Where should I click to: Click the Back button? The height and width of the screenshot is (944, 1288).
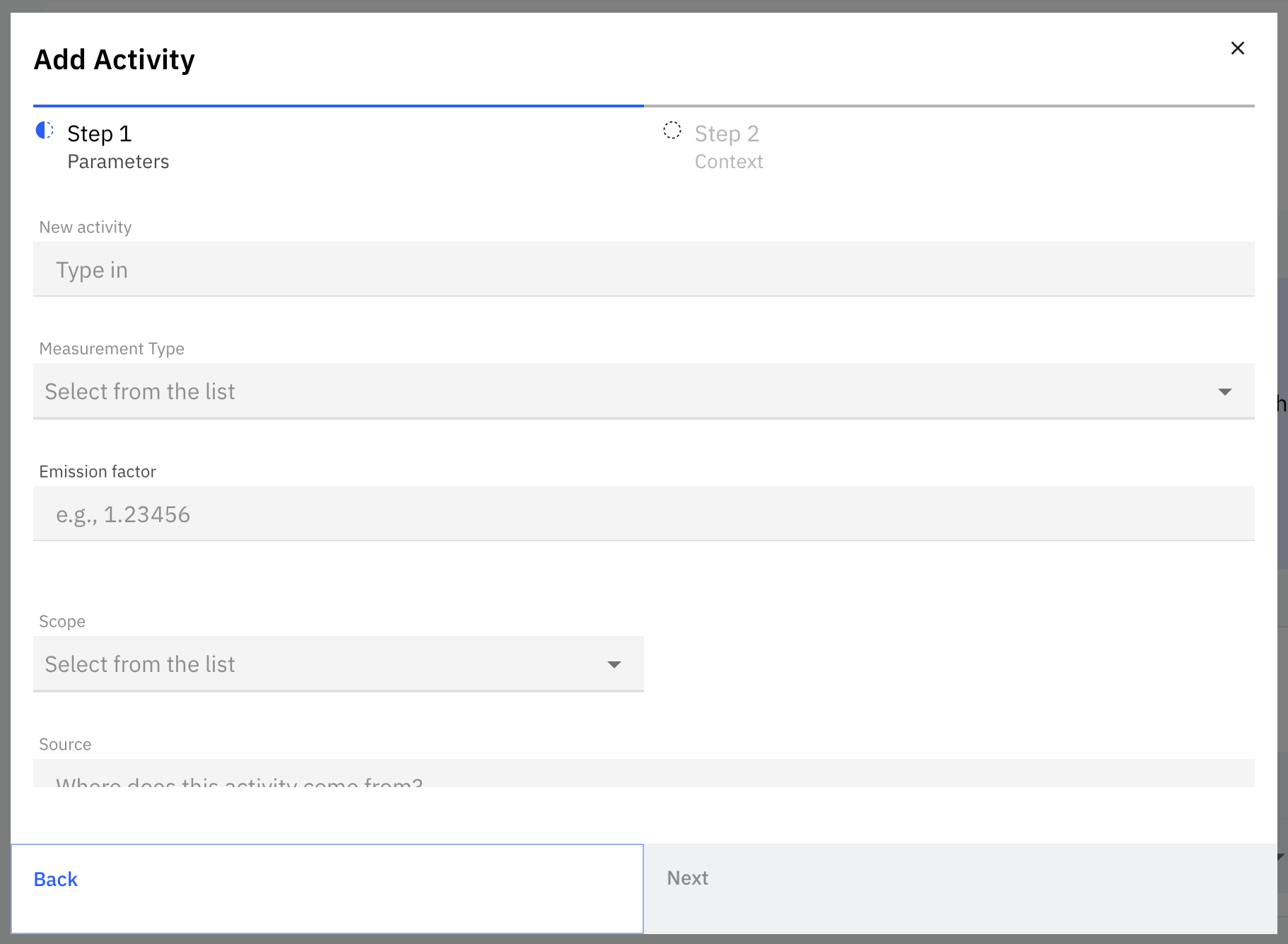[x=327, y=888]
